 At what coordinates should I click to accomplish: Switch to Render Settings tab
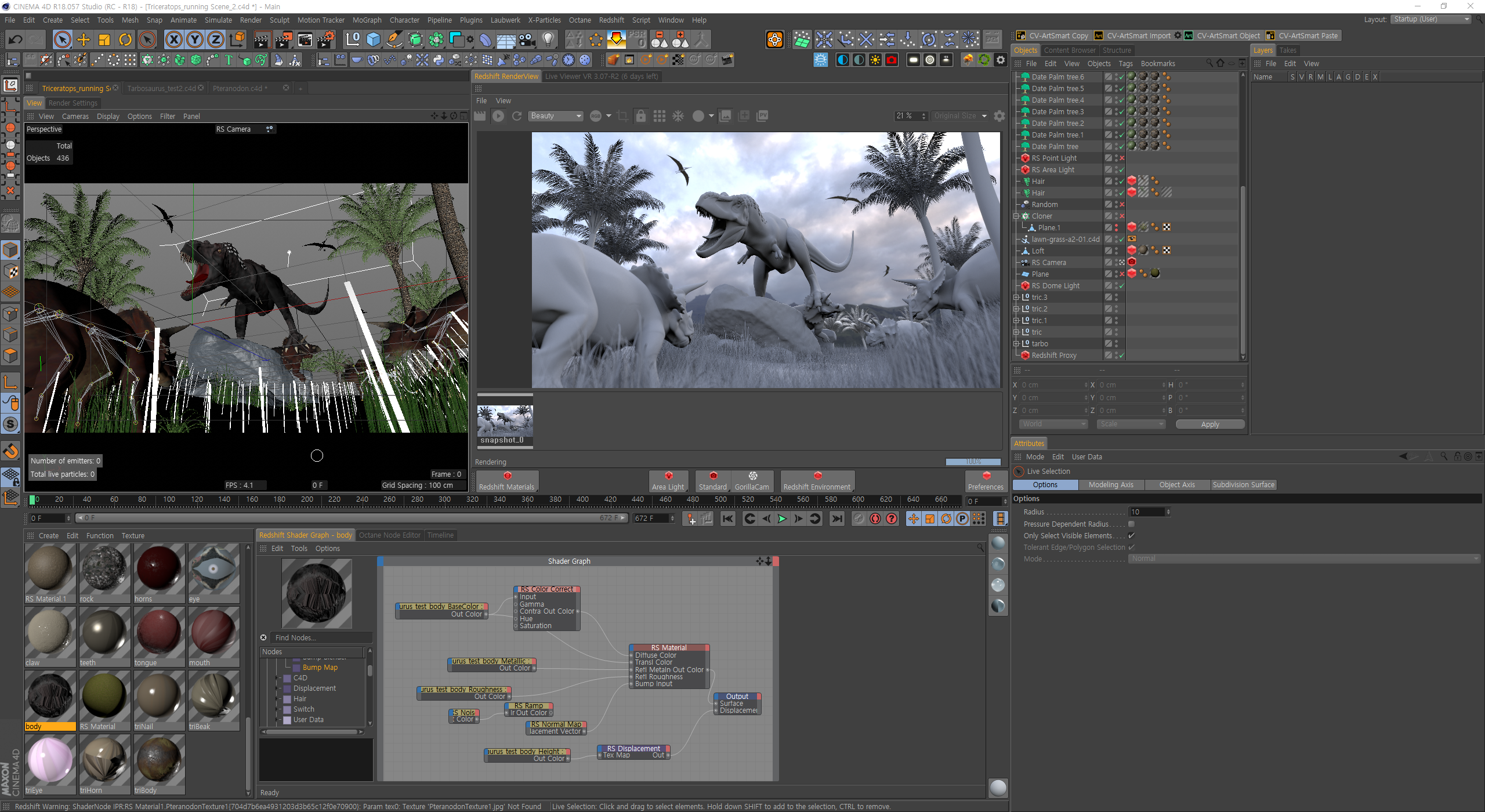click(x=73, y=103)
